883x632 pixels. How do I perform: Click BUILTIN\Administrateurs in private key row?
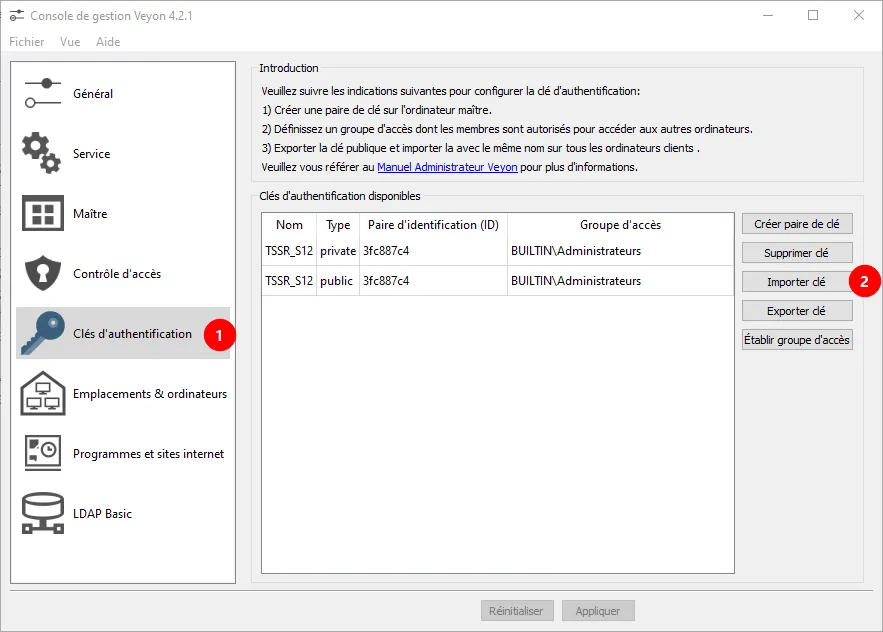(x=621, y=251)
